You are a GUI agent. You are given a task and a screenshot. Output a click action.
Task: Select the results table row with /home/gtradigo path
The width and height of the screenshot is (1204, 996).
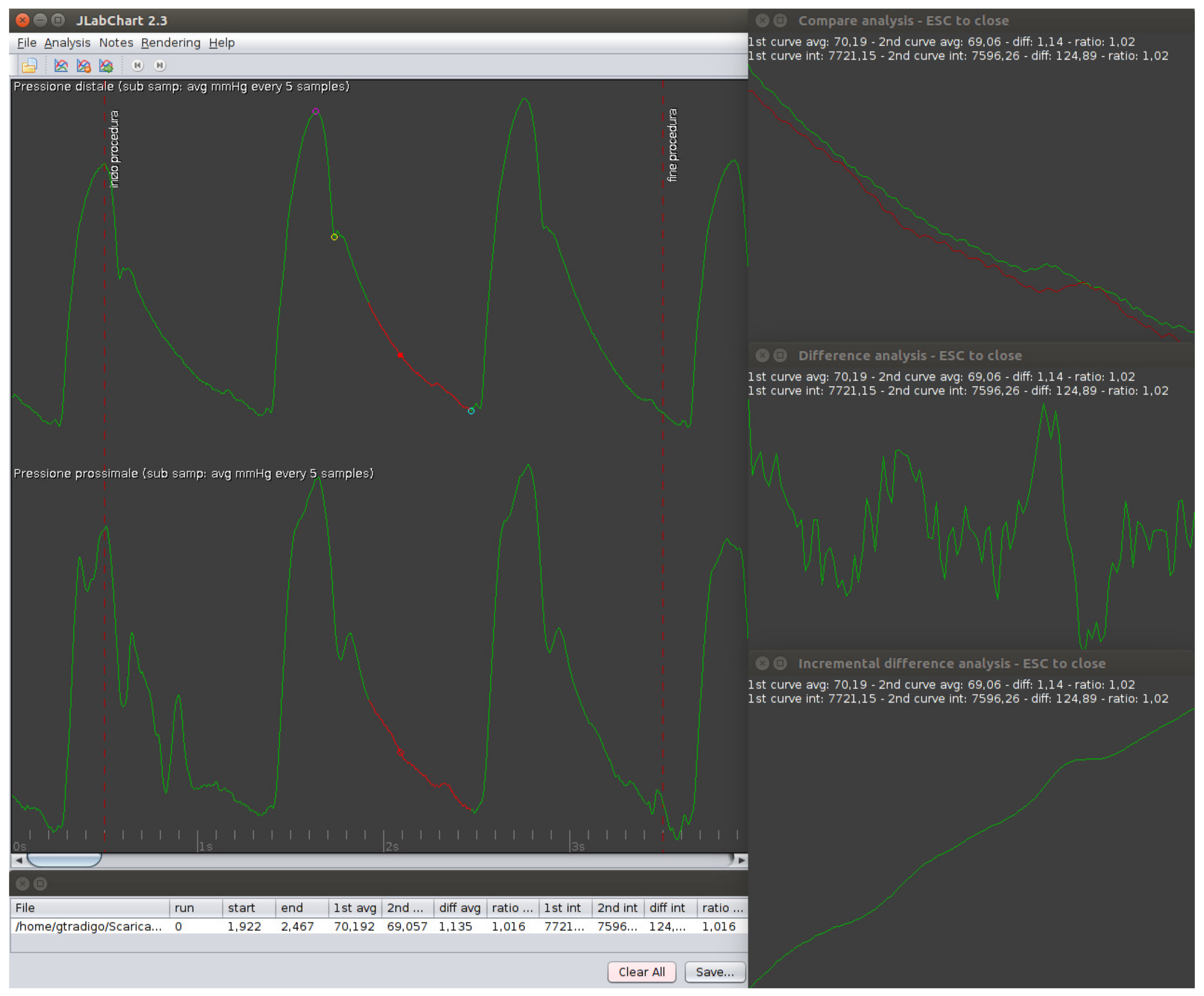pos(378,927)
